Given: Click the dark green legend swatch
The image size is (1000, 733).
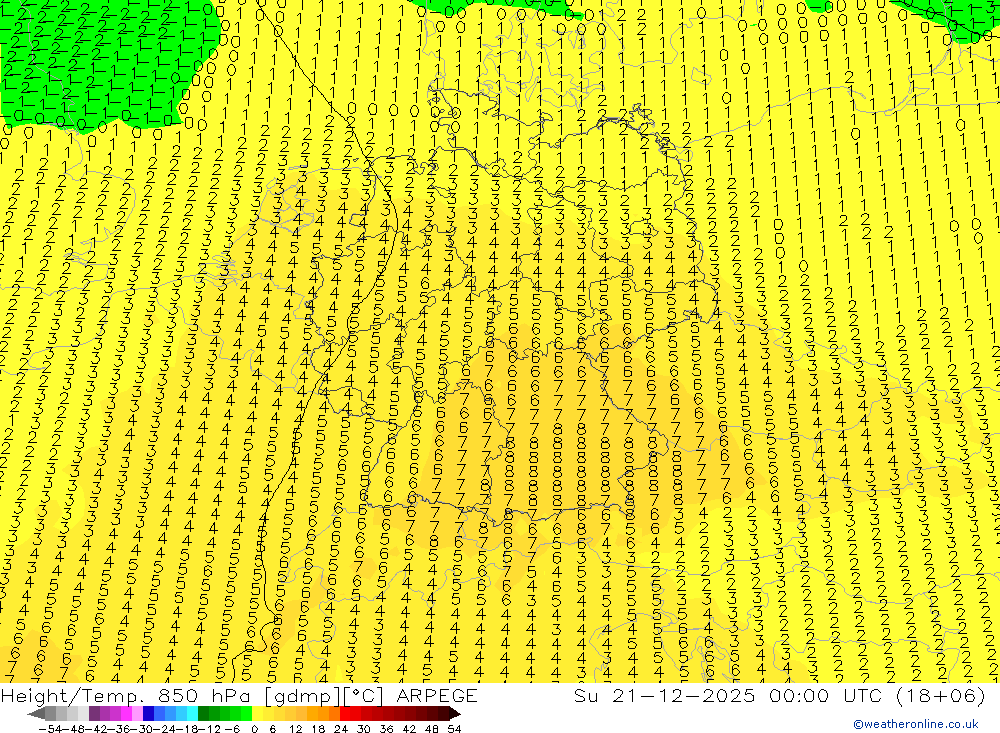Looking at the screenshot, I should click(x=203, y=714).
